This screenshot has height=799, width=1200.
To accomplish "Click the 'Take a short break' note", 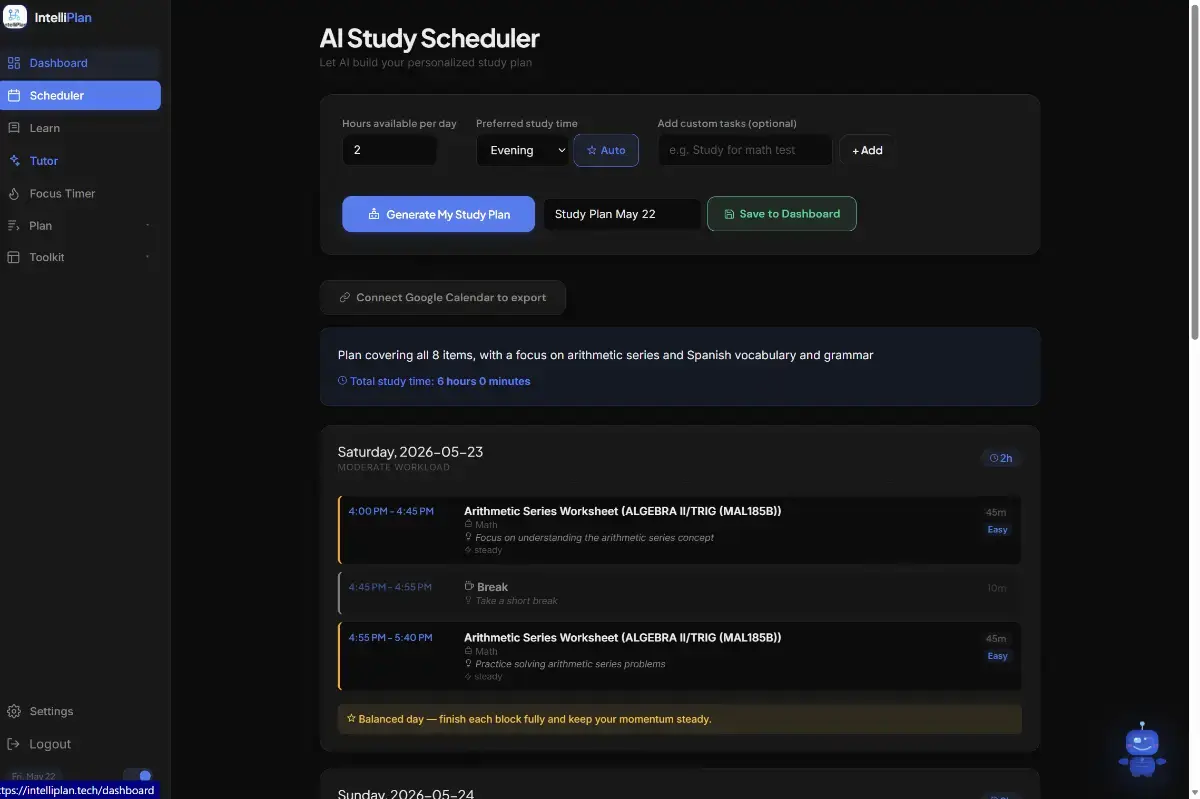I will point(517,601).
